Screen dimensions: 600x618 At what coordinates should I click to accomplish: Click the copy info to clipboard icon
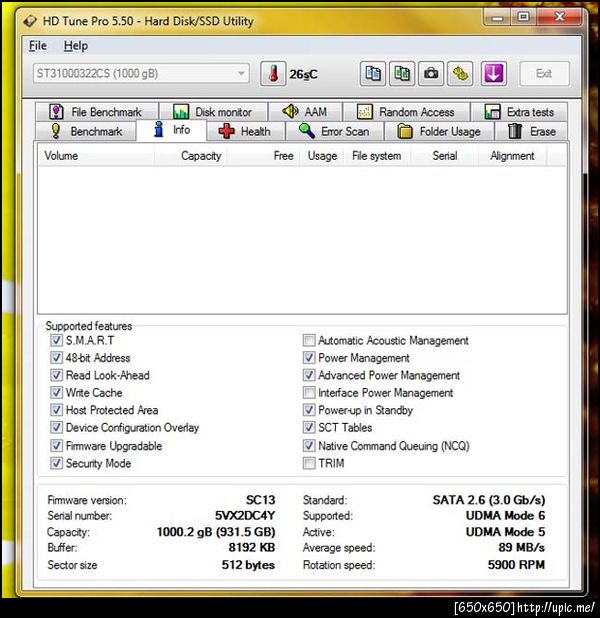373,74
